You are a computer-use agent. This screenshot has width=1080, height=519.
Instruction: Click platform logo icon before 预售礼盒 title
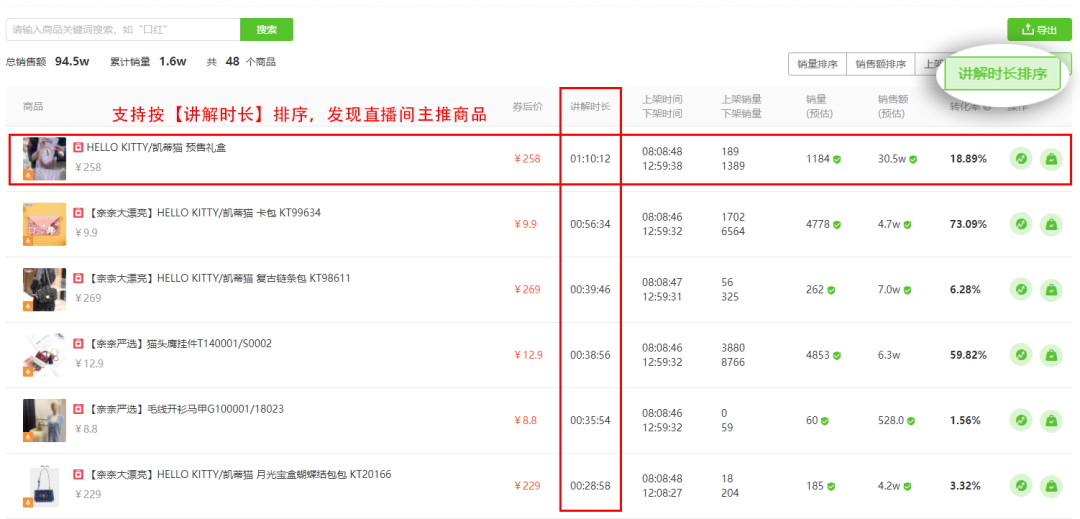point(79,147)
